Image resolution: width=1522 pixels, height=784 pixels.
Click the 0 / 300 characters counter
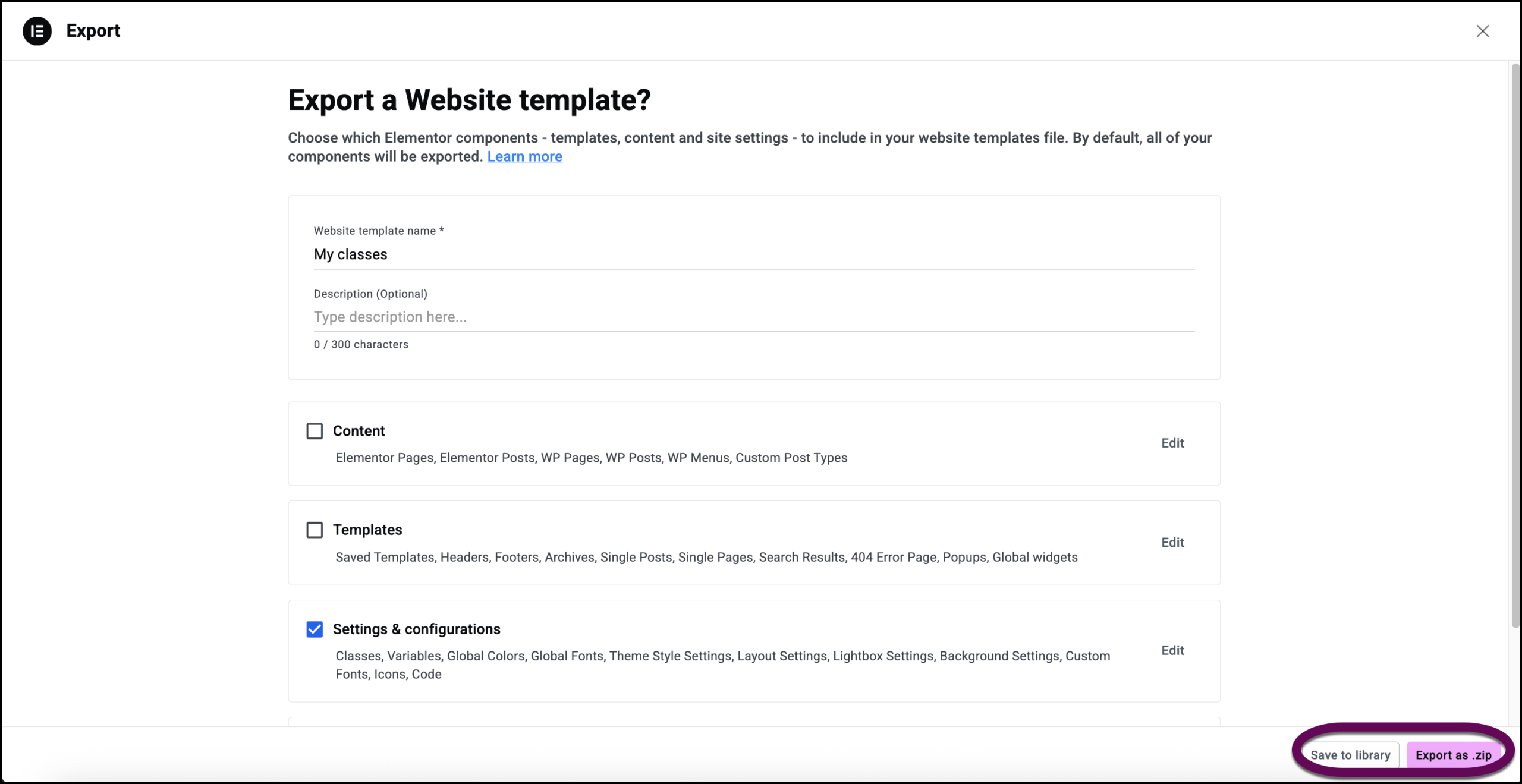(361, 344)
